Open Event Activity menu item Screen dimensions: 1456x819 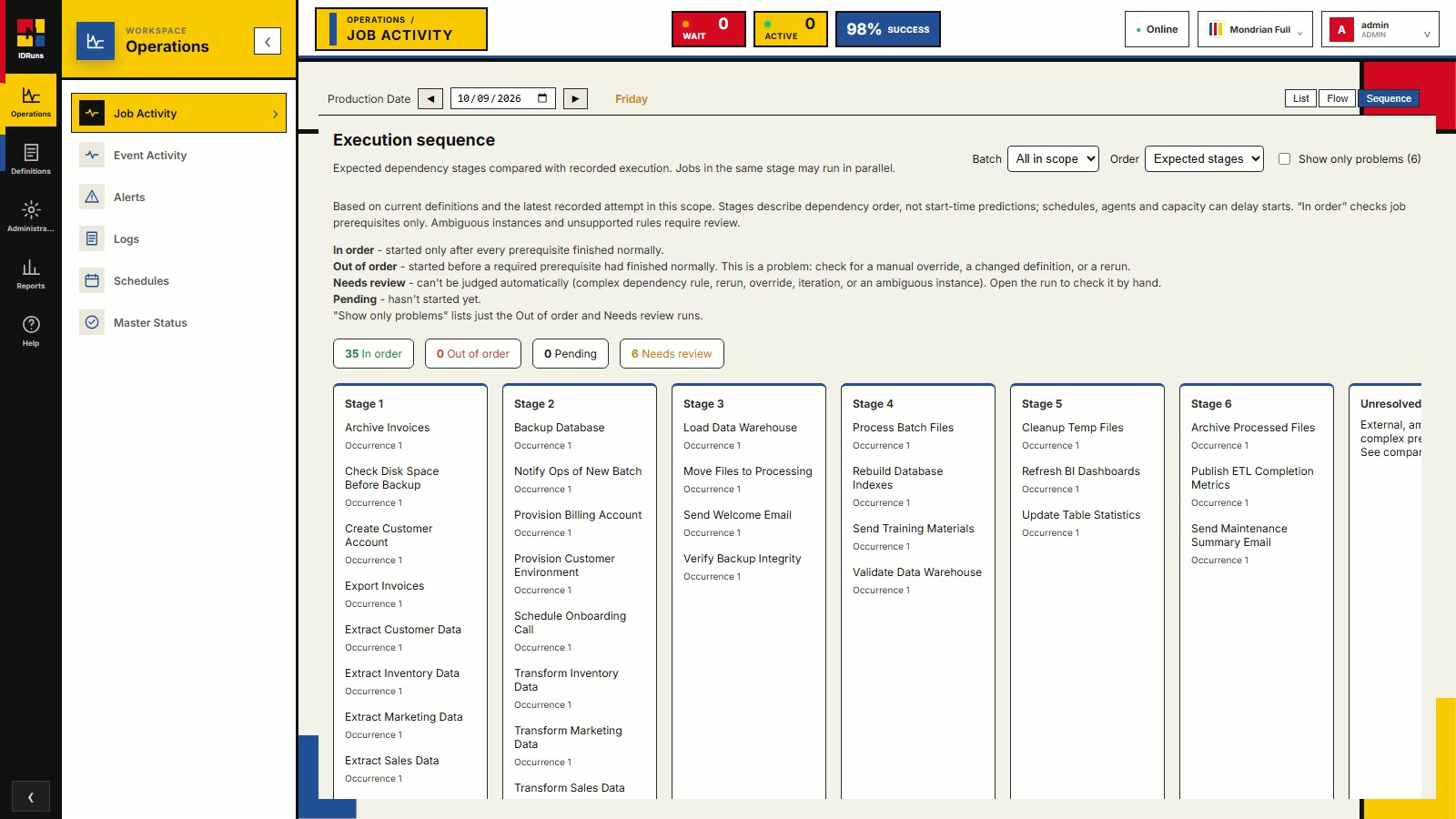(x=179, y=156)
